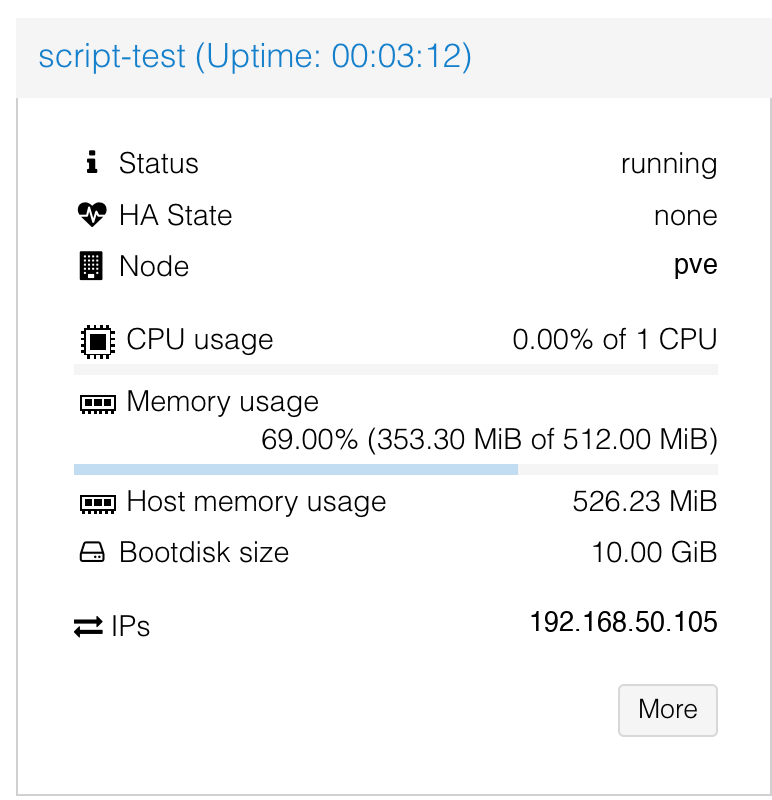Click the Memory usage progress bar

pyautogui.click(x=396, y=469)
